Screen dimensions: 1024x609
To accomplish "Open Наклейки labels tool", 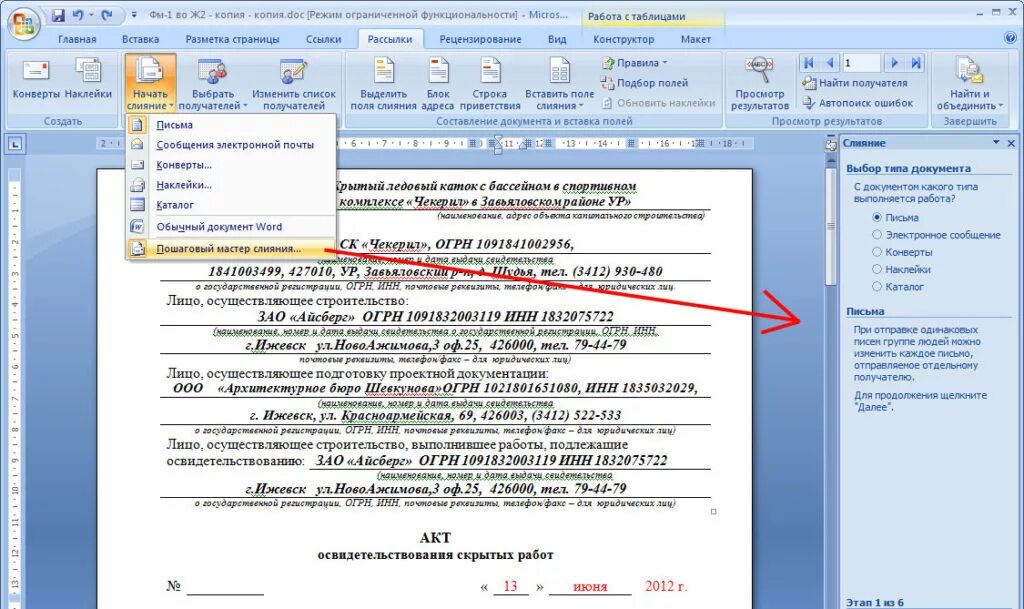I will tap(88, 80).
